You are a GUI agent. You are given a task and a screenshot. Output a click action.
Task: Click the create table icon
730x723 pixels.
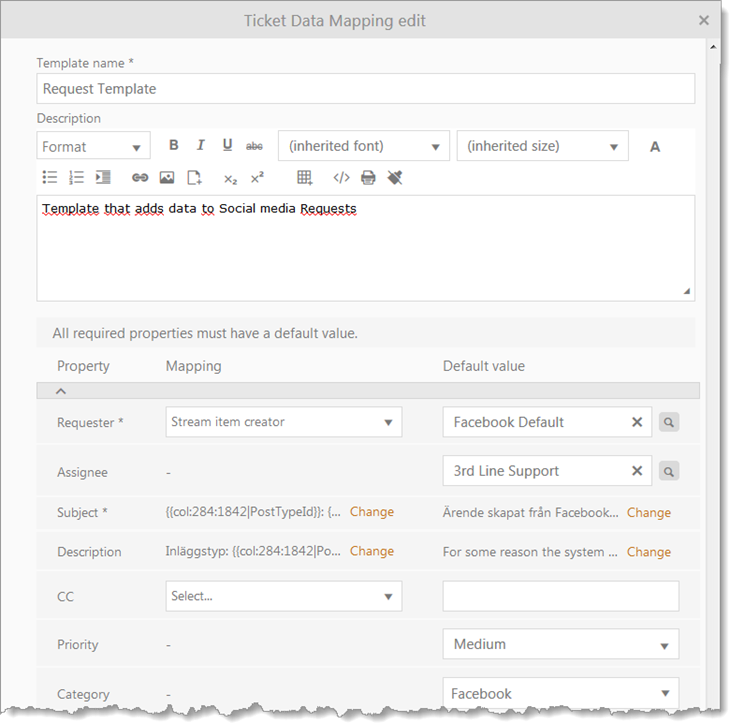[305, 178]
